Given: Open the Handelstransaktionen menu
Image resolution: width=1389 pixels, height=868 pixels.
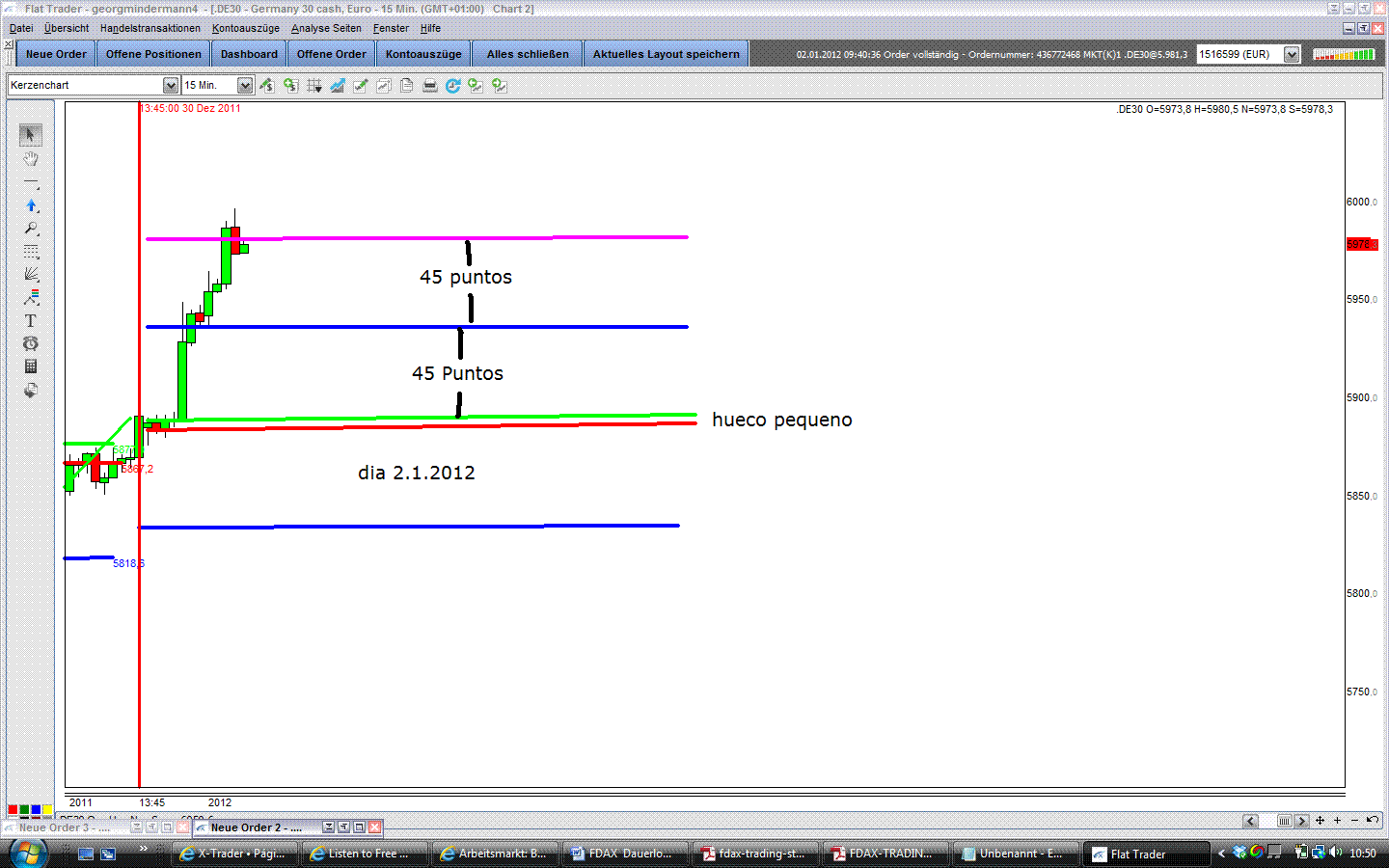Looking at the screenshot, I should click(150, 28).
